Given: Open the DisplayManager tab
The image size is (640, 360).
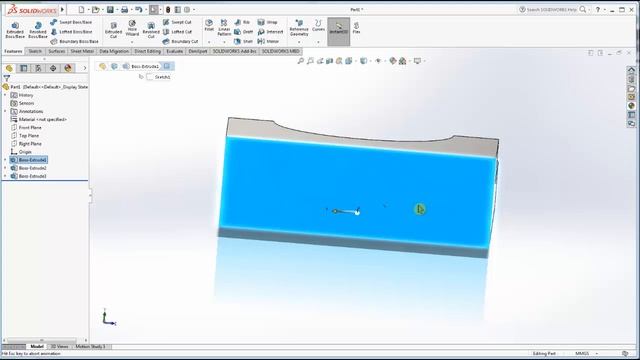Looking at the screenshot, I should tap(68, 68).
